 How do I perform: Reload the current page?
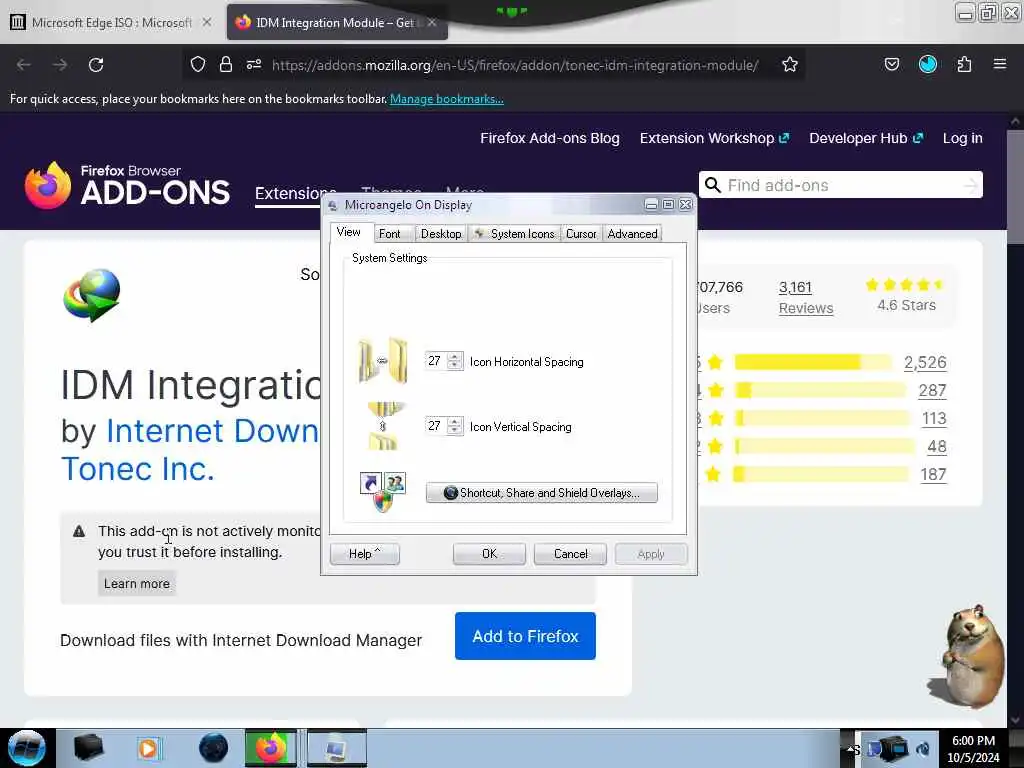96,65
